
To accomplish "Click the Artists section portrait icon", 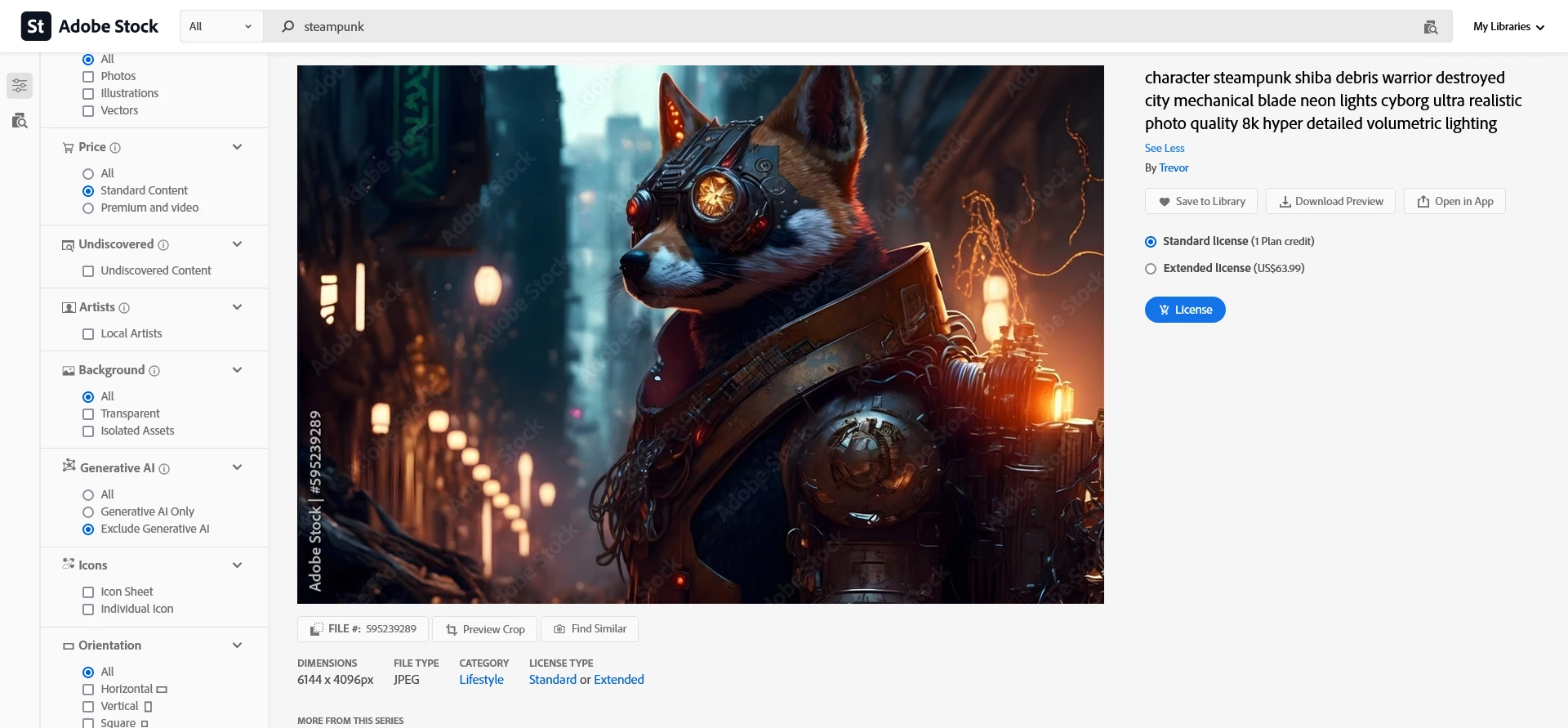I will [x=69, y=308].
